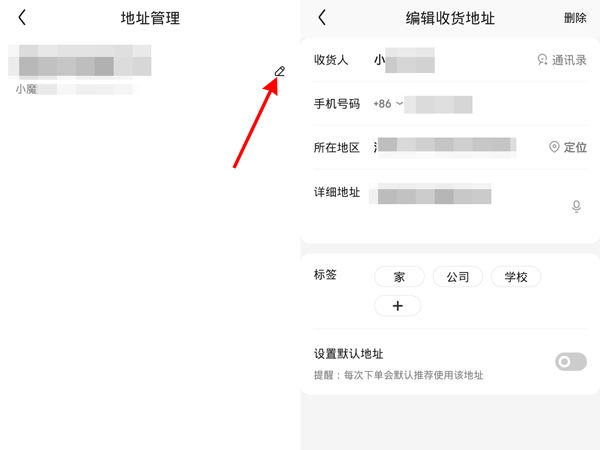This screenshot has height=450, width=600.
Task: Toggle the set default address switch
Action: [571, 362]
